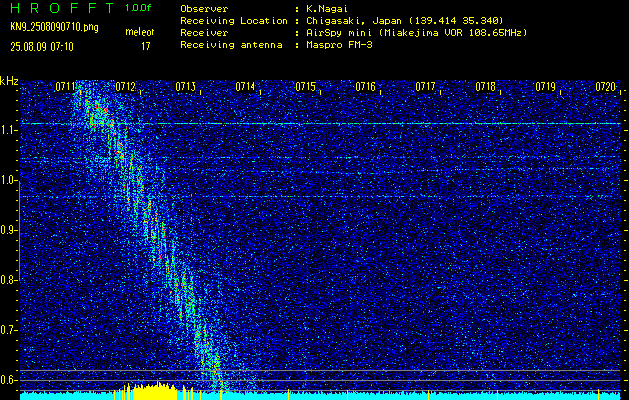Click the time marker 0712
This screenshot has height=400, width=629.
coord(125,86)
